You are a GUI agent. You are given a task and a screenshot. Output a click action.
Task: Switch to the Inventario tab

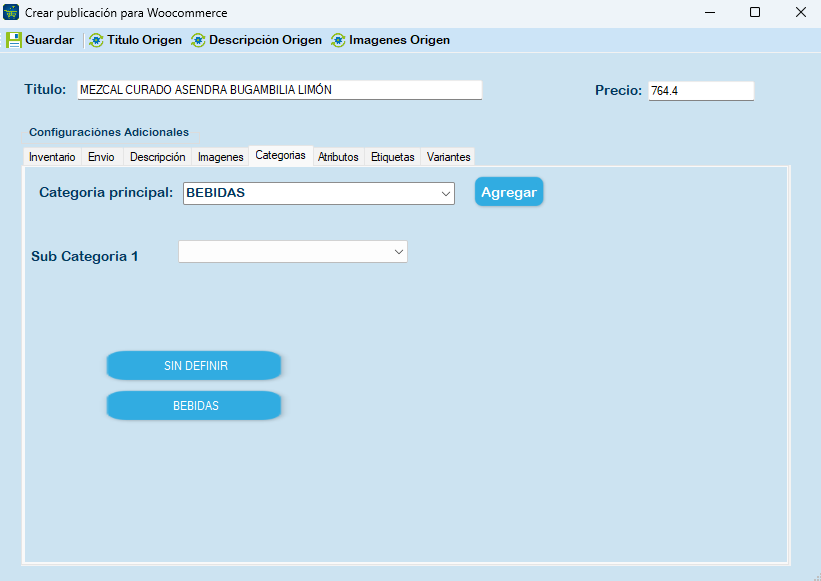pos(52,157)
